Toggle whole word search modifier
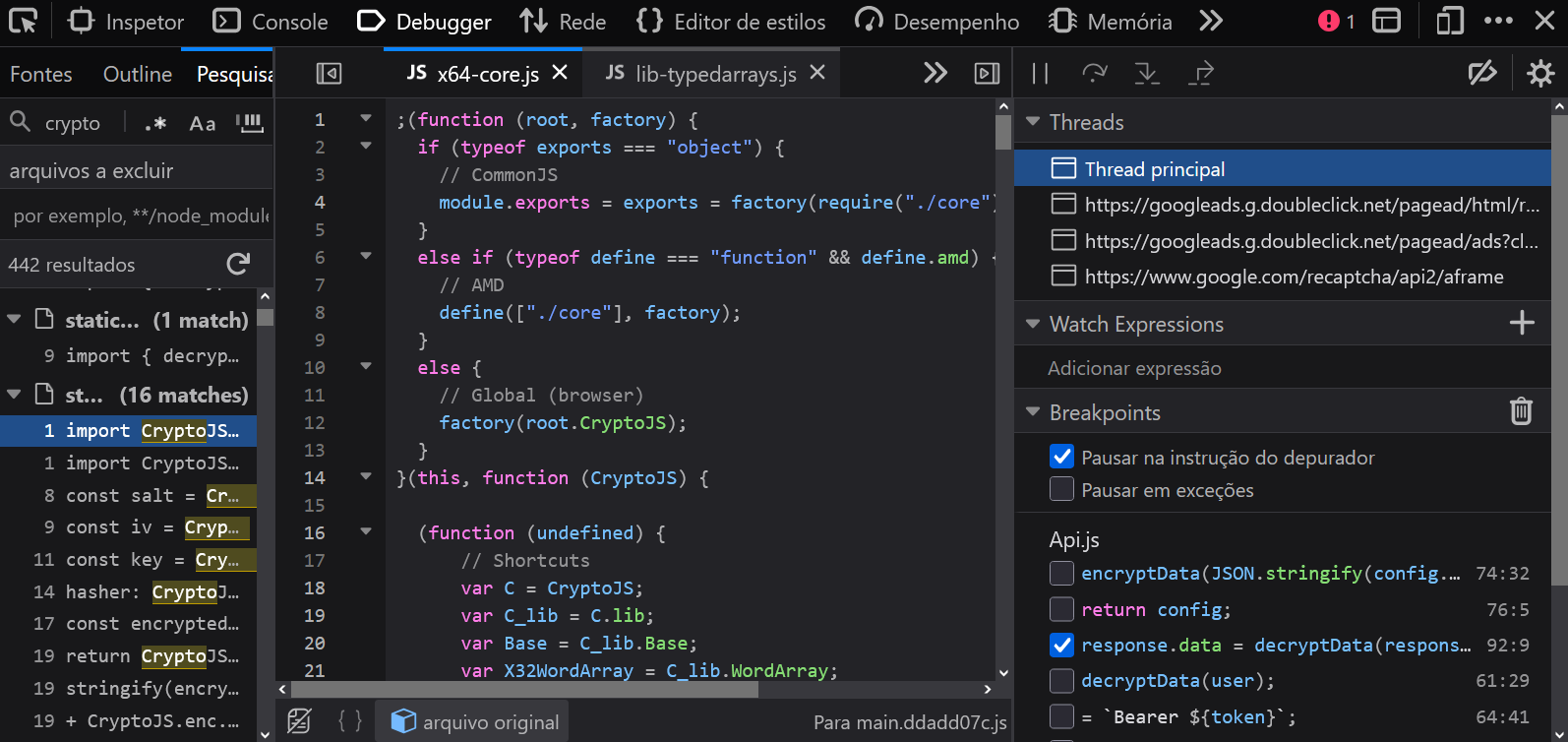1568x742 pixels. tap(250, 123)
